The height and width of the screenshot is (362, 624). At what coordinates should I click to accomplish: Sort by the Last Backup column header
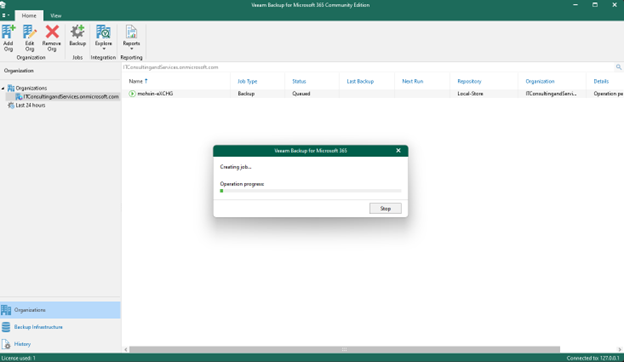point(360,81)
